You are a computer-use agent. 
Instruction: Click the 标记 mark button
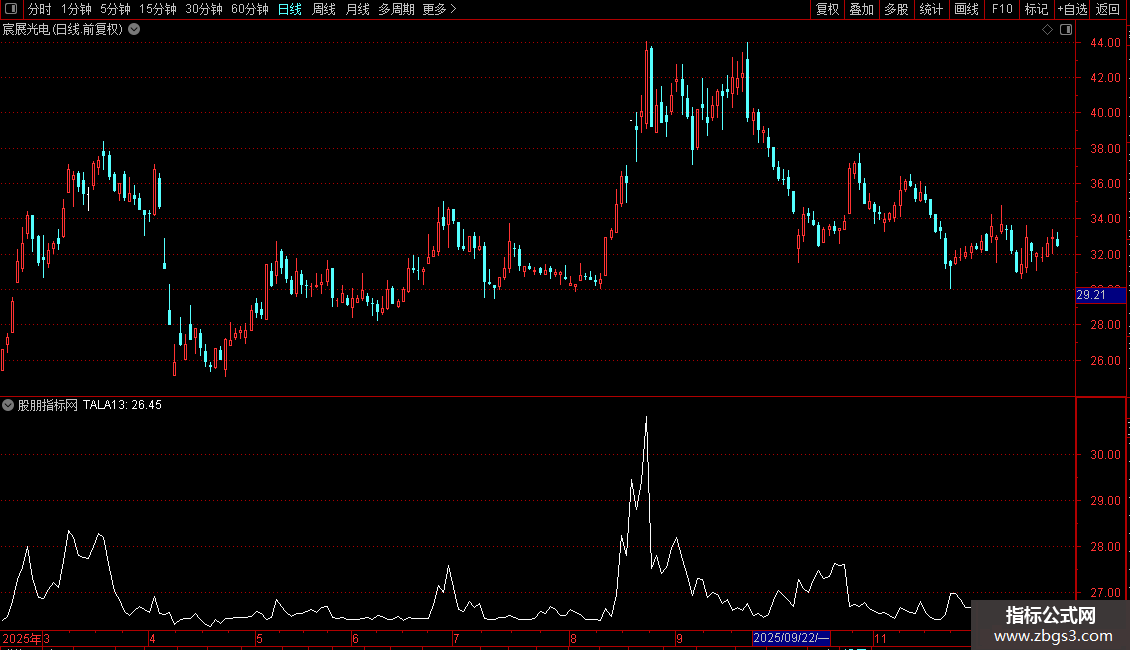1036,9
